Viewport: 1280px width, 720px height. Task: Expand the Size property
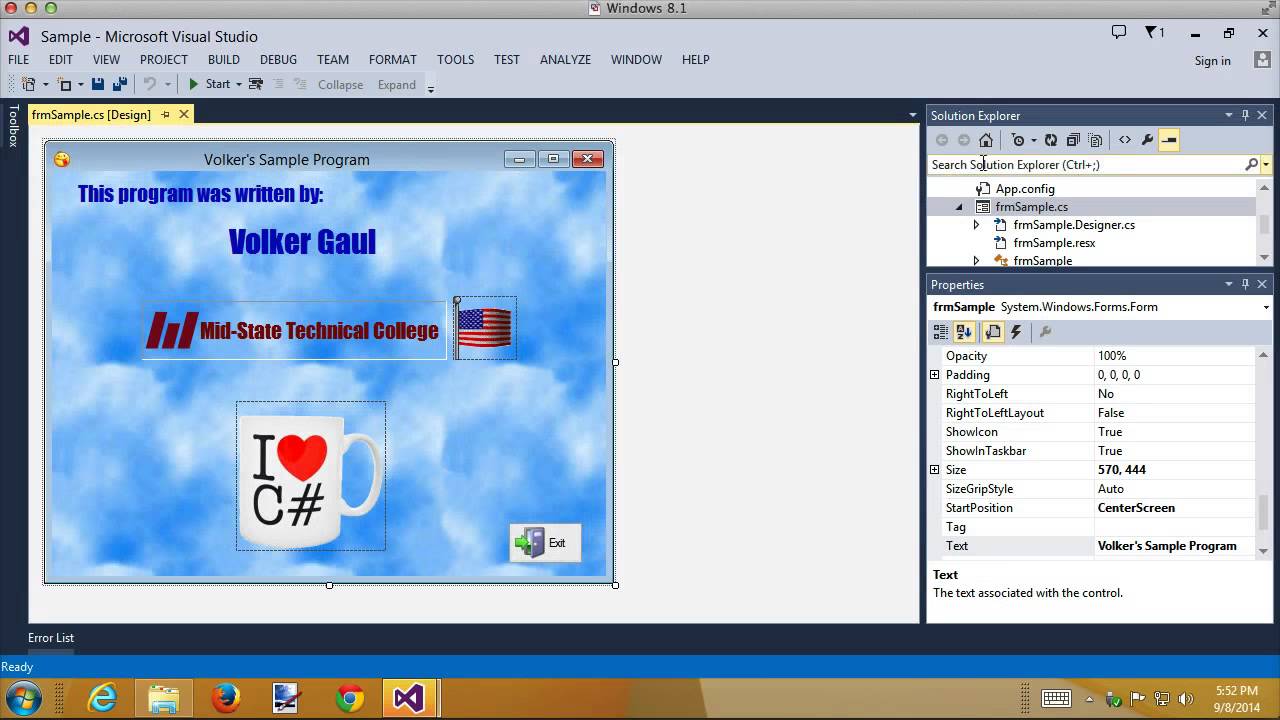[x=935, y=470]
